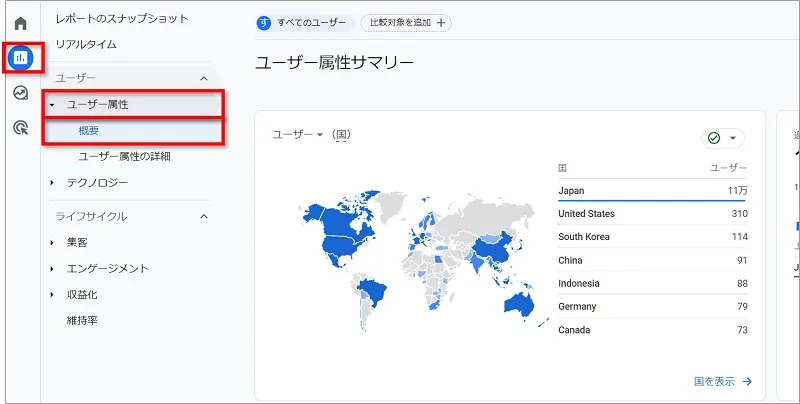Expand the エンゲージメント tree item
The image size is (800, 404).
52,269
